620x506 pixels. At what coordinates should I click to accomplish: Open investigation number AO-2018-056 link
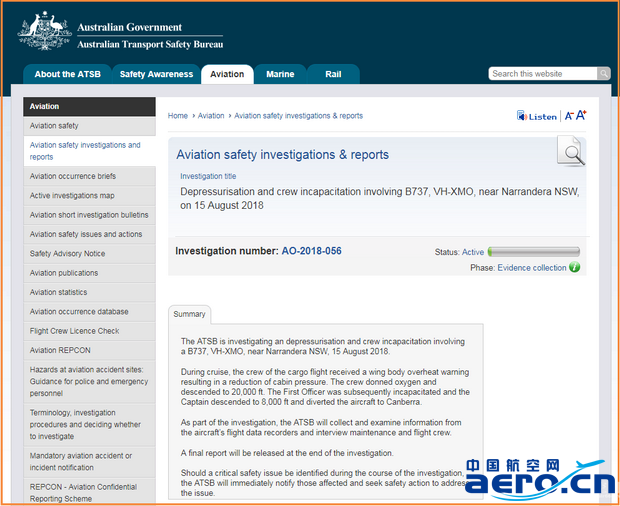(x=312, y=251)
